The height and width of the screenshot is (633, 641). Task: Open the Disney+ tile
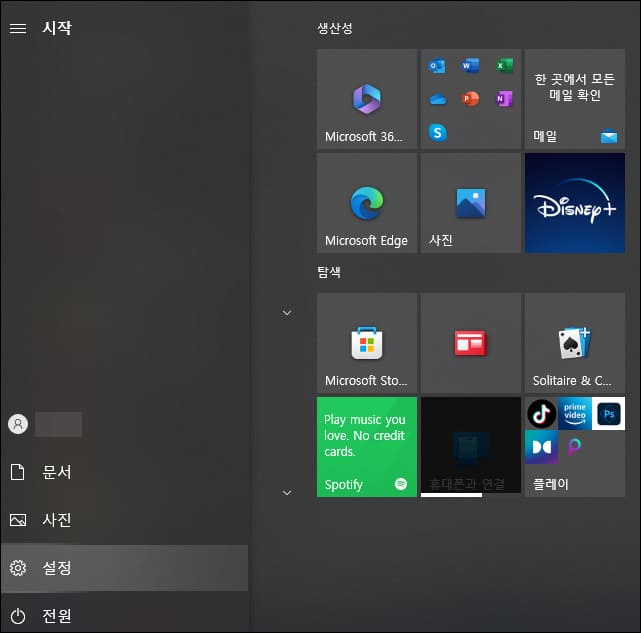click(x=575, y=203)
